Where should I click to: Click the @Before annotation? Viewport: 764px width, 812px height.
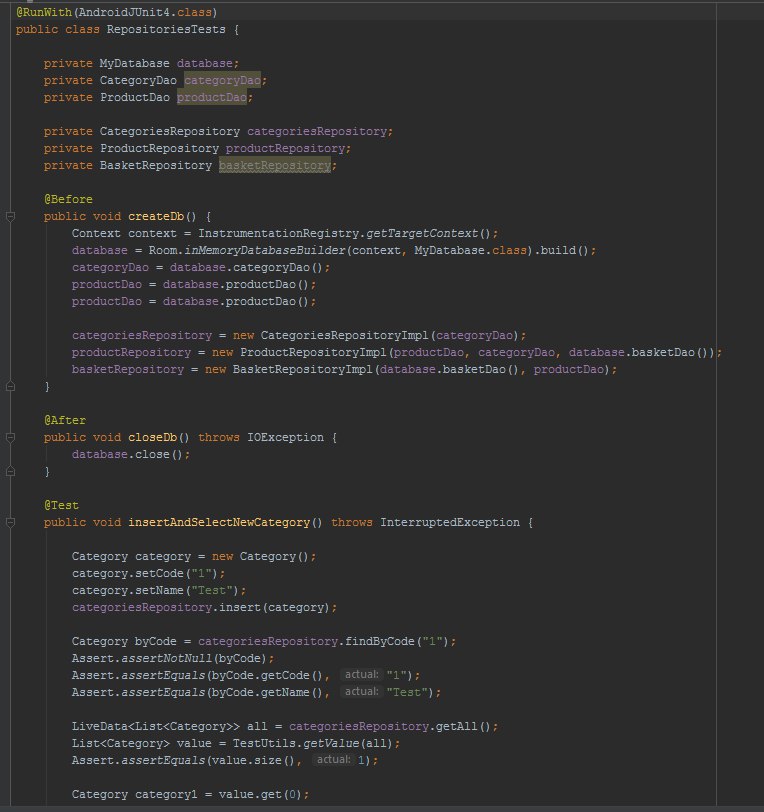coord(68,199)
